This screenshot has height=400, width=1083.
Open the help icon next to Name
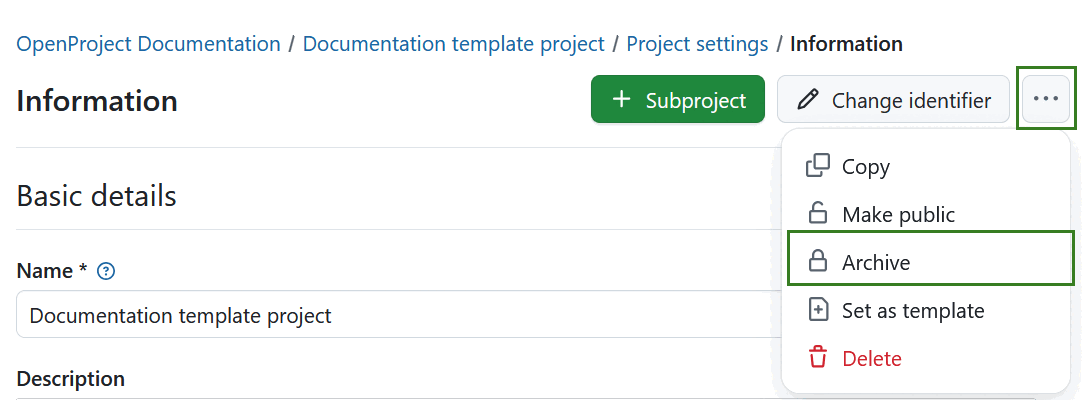107,271
